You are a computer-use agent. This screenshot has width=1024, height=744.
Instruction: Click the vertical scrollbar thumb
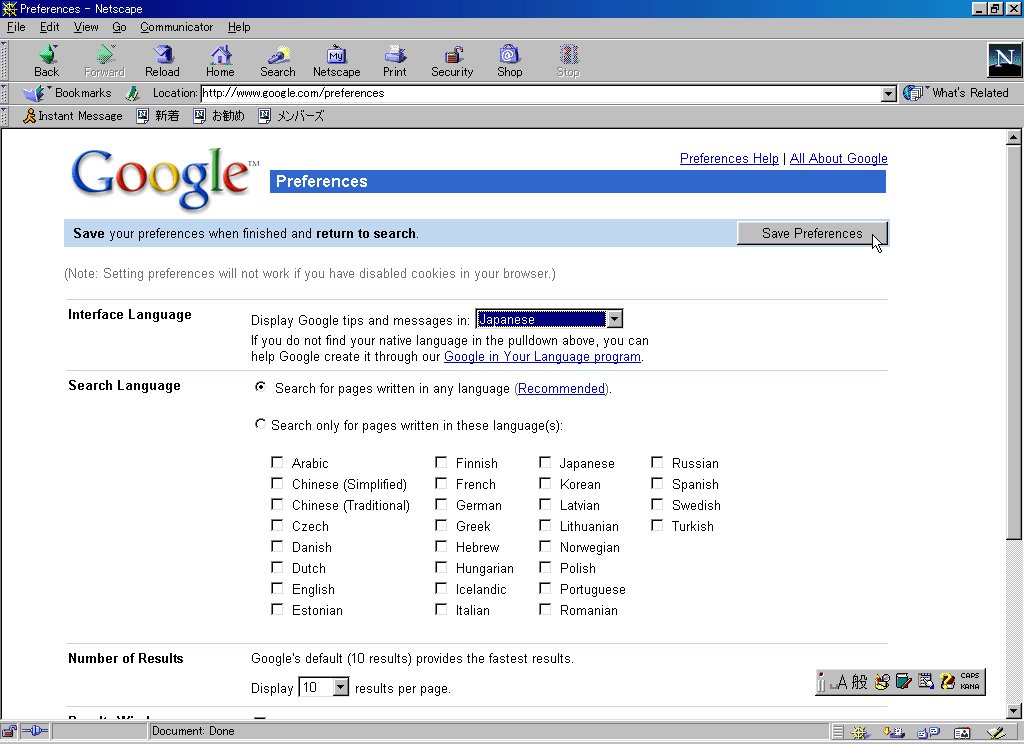(1014, 341)
